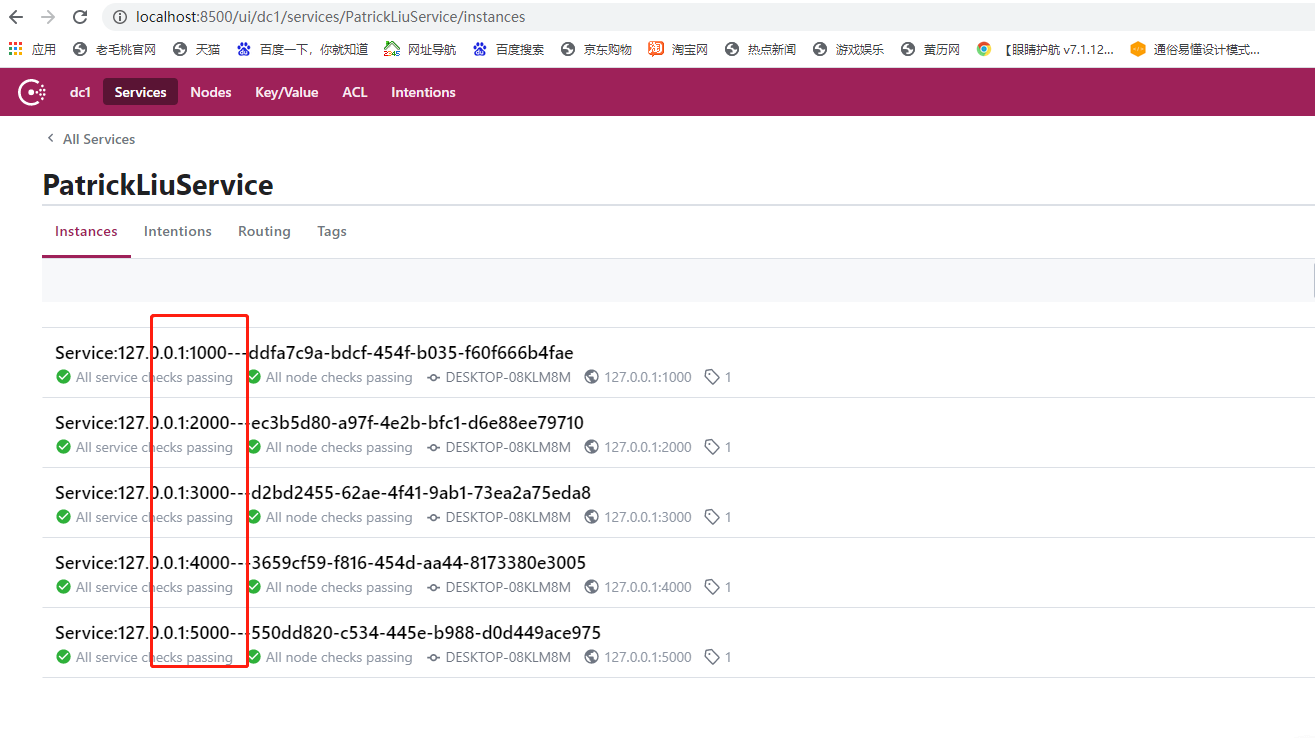This screenshot has width=1315, height=738.
Task: Click 'All service checks passing' text for port 4000
Action: point(154,587)
